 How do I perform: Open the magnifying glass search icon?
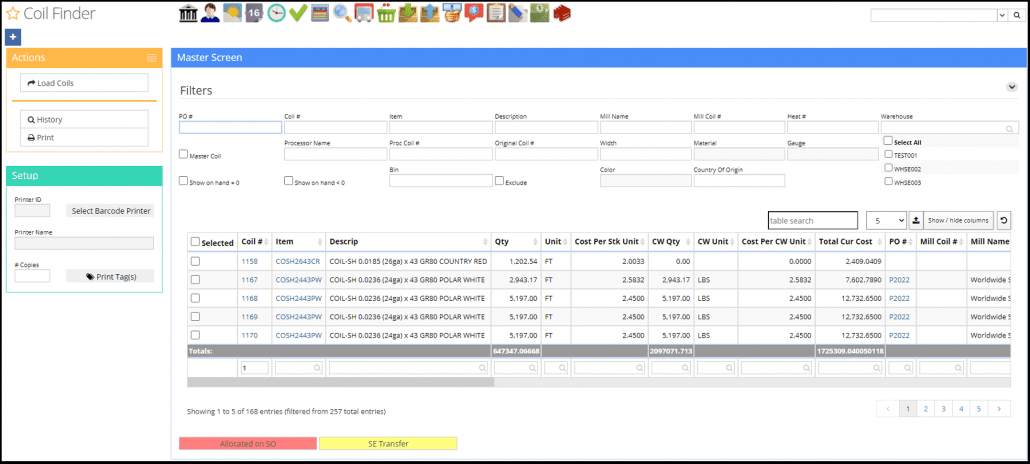pos(342,14)
